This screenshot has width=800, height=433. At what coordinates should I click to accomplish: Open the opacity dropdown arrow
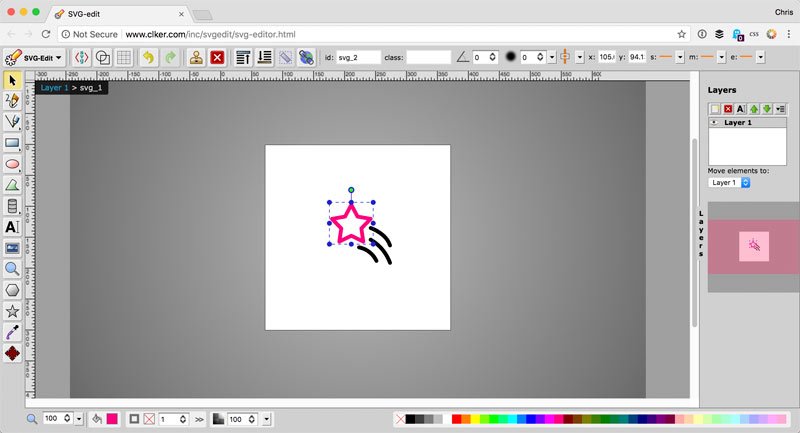point(266,419)
